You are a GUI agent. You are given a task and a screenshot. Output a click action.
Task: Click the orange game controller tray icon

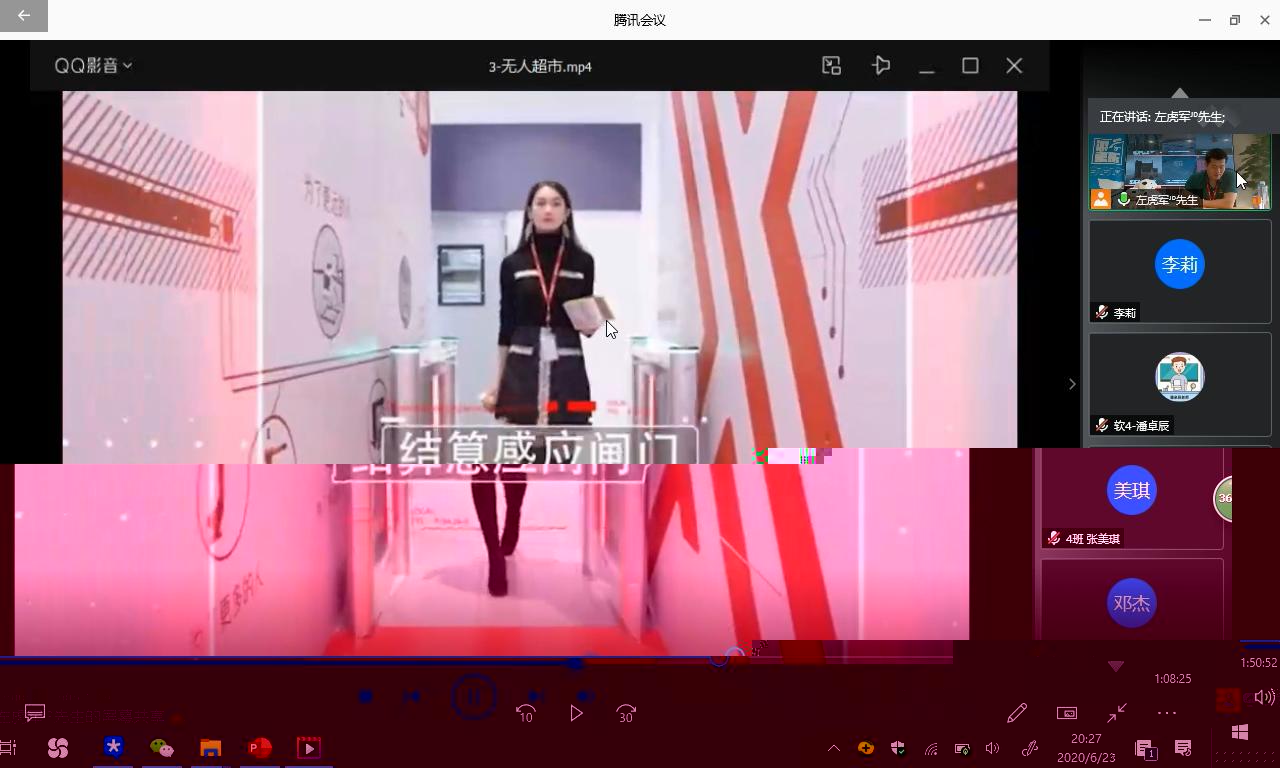[866, 748]
